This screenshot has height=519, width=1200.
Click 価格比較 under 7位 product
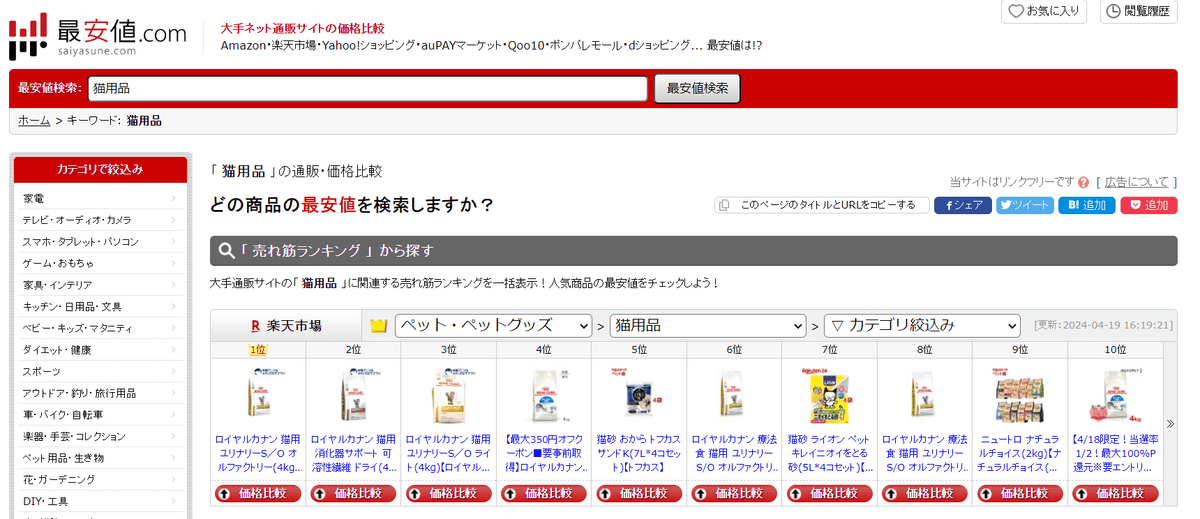click(x=830, y=493)
